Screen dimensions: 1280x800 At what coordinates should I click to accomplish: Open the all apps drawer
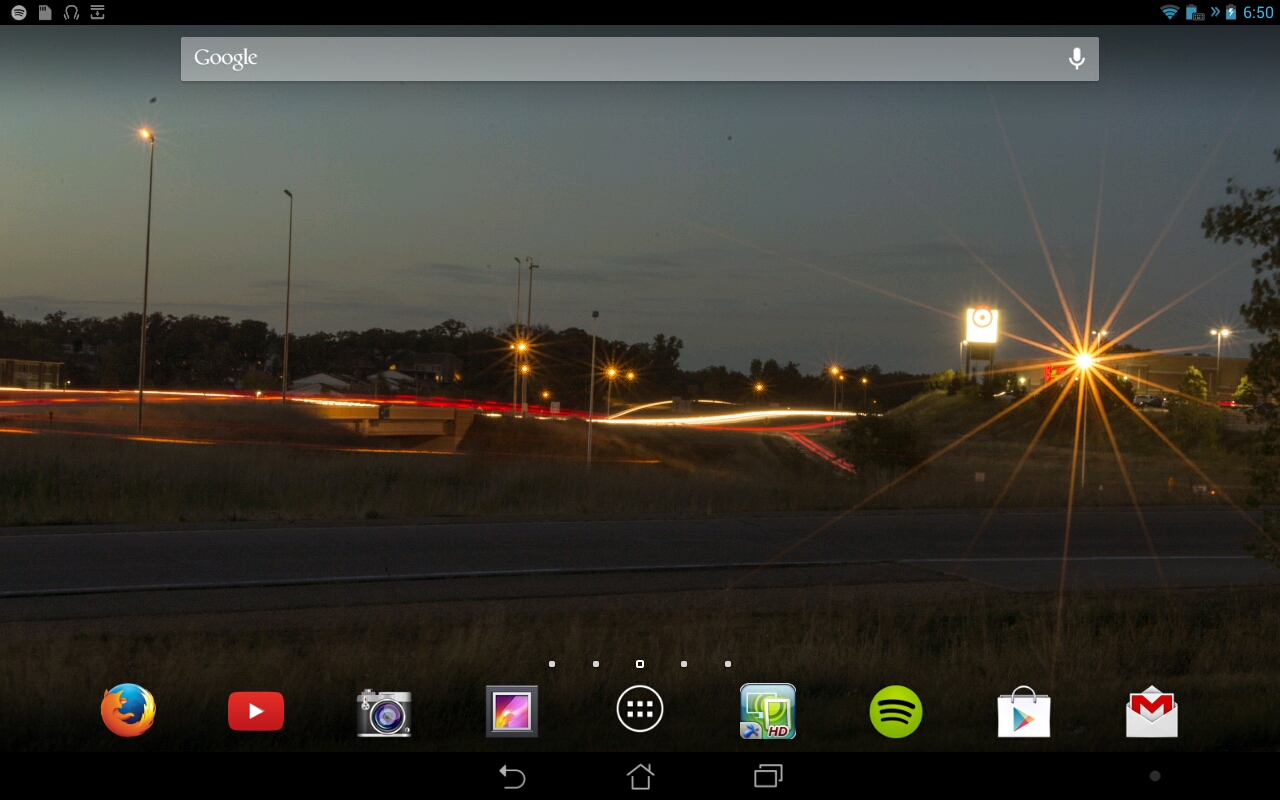[640, 710]
